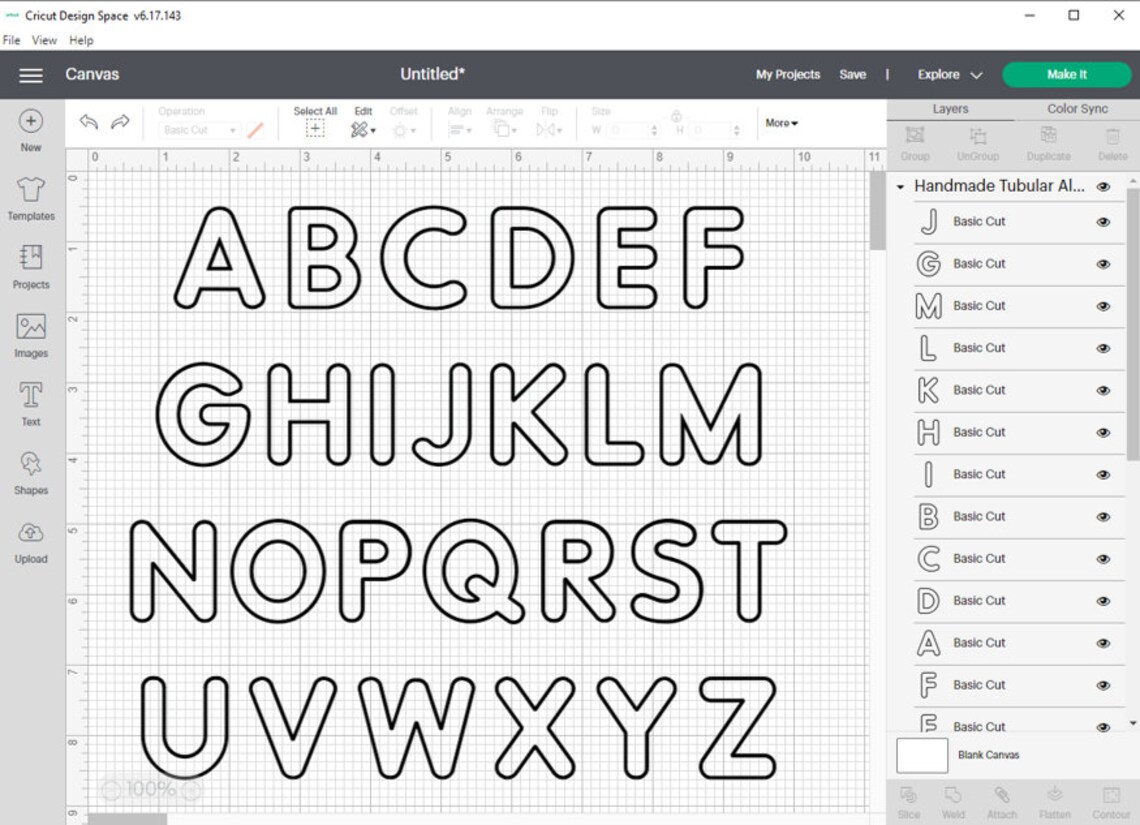Hide the J Basic Cut layer
This screenshot has width=1140, height=825.
pyautogui.click(x=1103, y=221)
